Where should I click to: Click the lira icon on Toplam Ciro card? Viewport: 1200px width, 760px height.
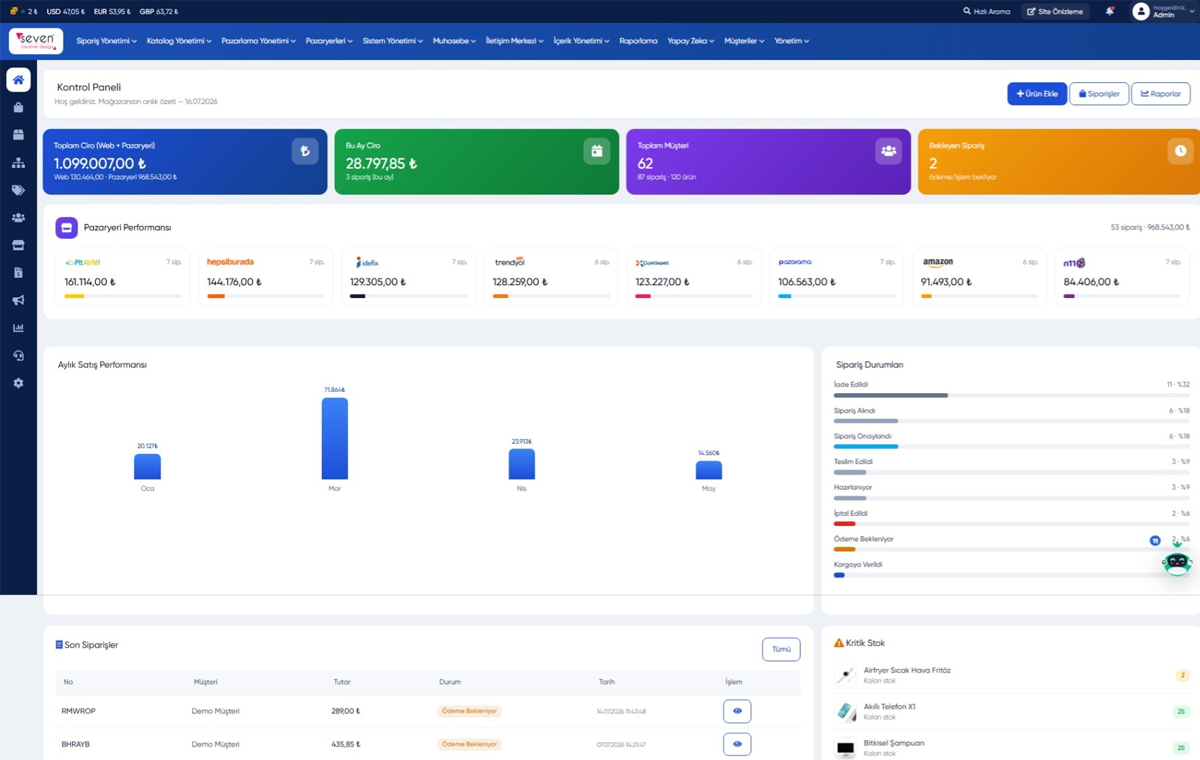point(305,151)
